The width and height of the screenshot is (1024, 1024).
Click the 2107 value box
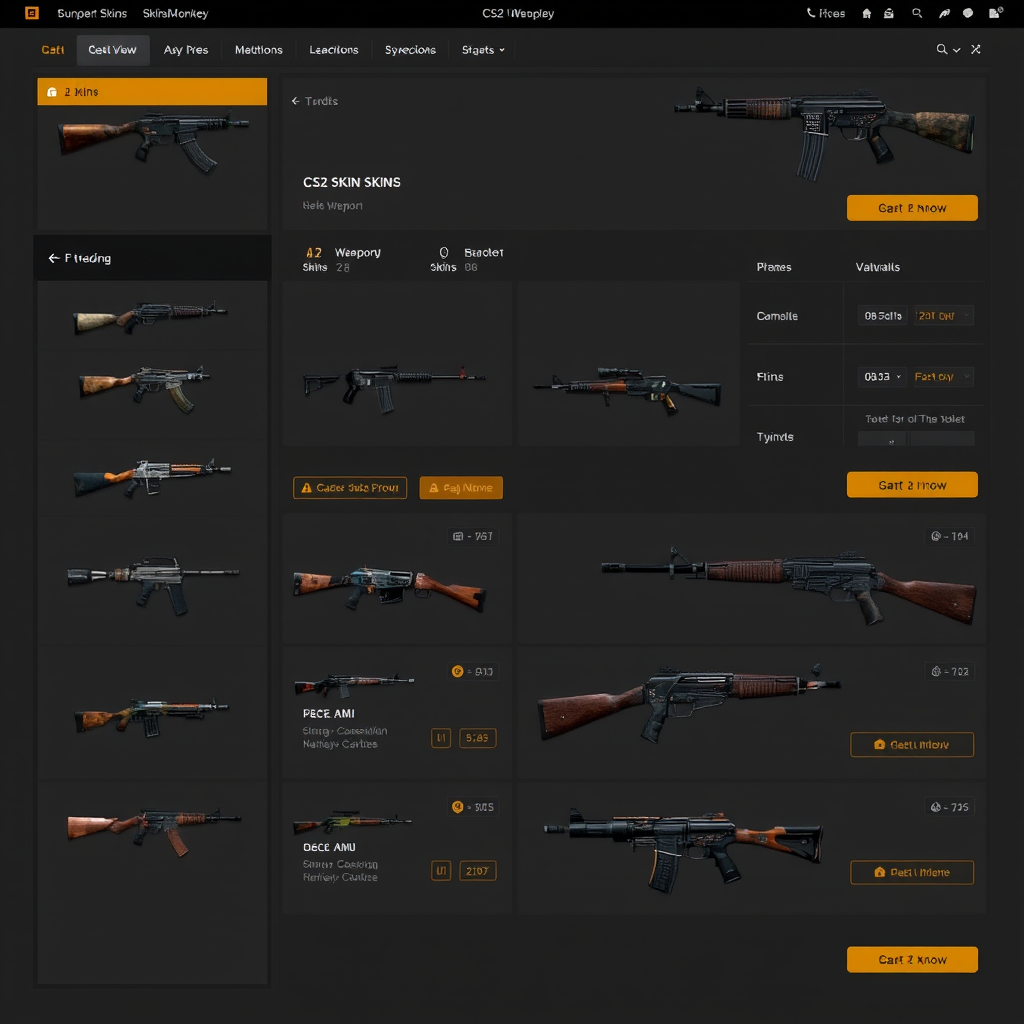click(477, 871)
